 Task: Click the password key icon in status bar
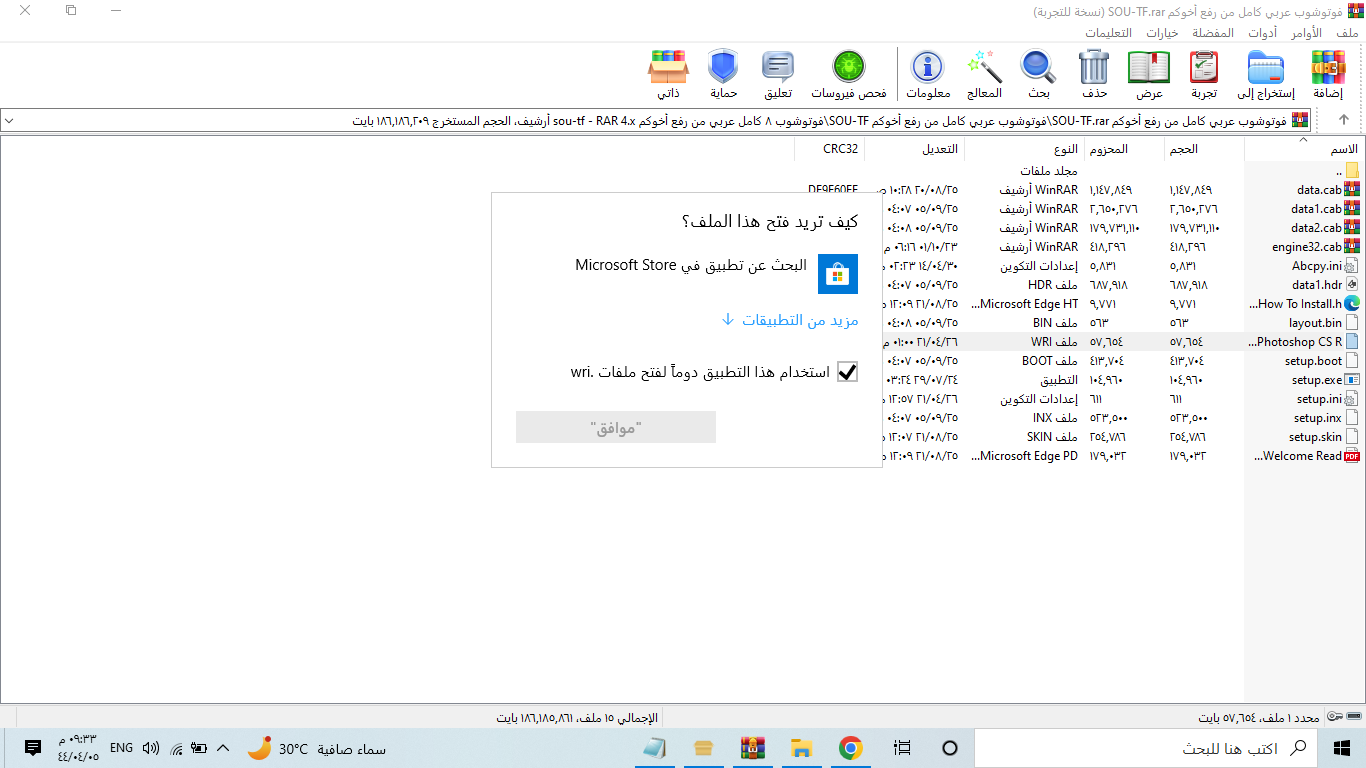point(1337,716)
